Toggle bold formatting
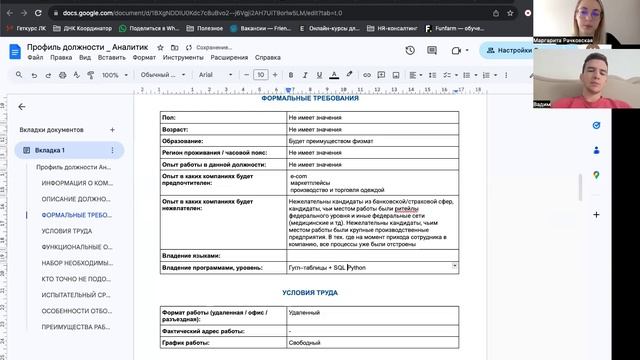Image resolution: width=640 pixels, height=360 pixels. point(291,75)
